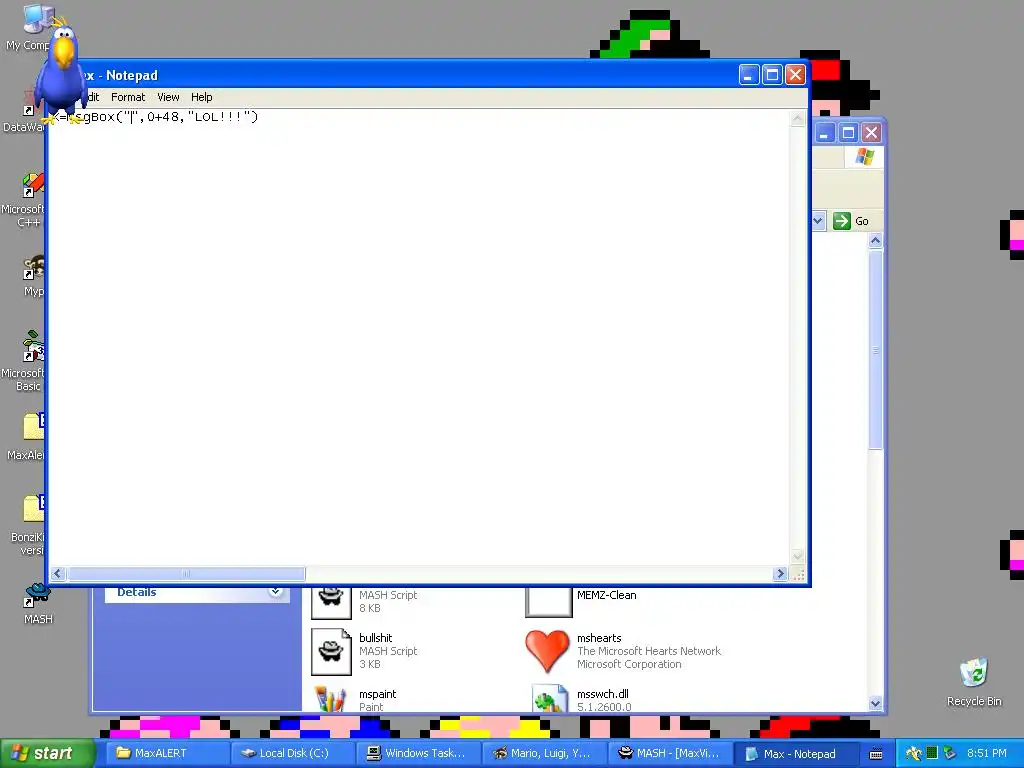Click the banana figure tray icon
Screen dimensions: 1024x768
(913, 754)
